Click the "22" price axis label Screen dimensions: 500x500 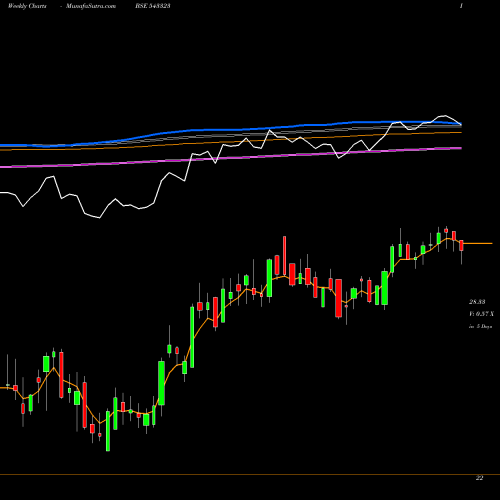click(479, 478)
